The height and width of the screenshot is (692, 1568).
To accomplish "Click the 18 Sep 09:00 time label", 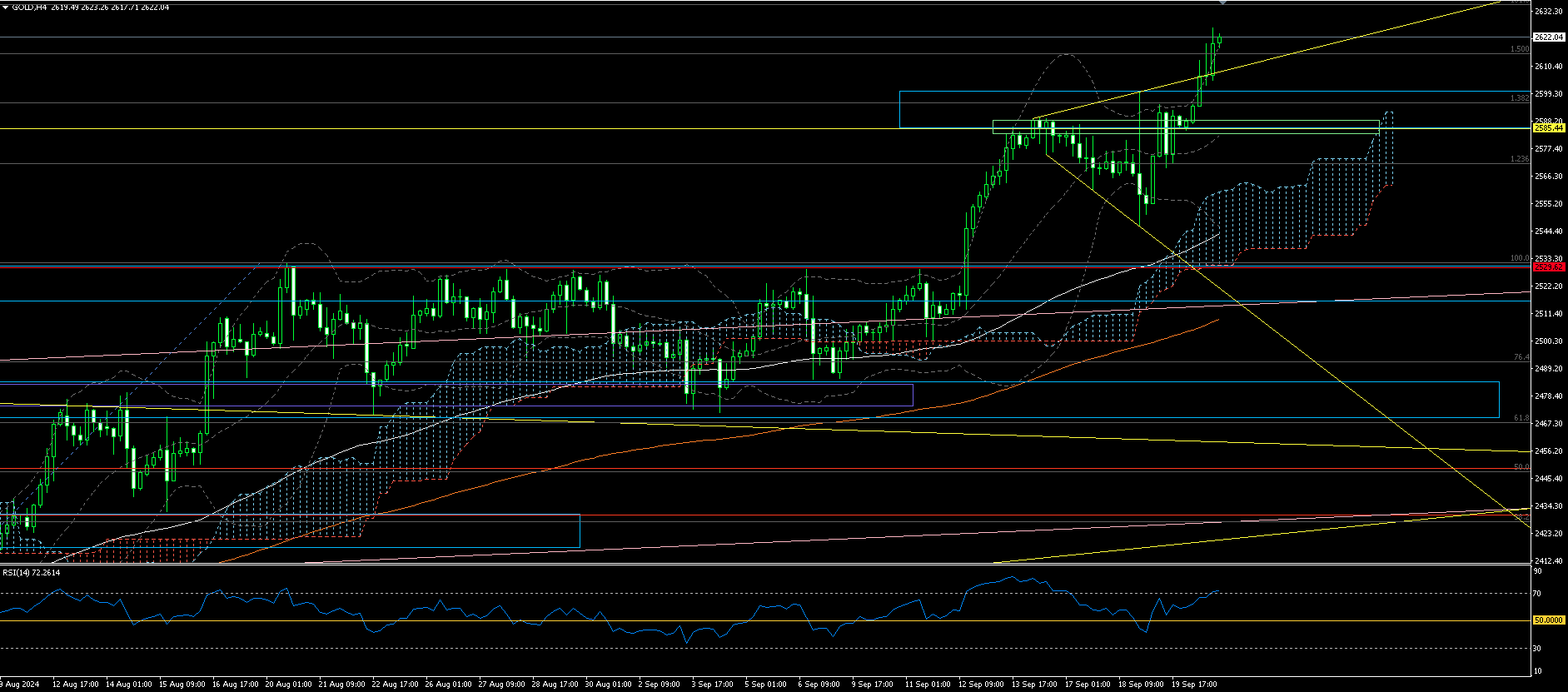I will [1141, 685].
